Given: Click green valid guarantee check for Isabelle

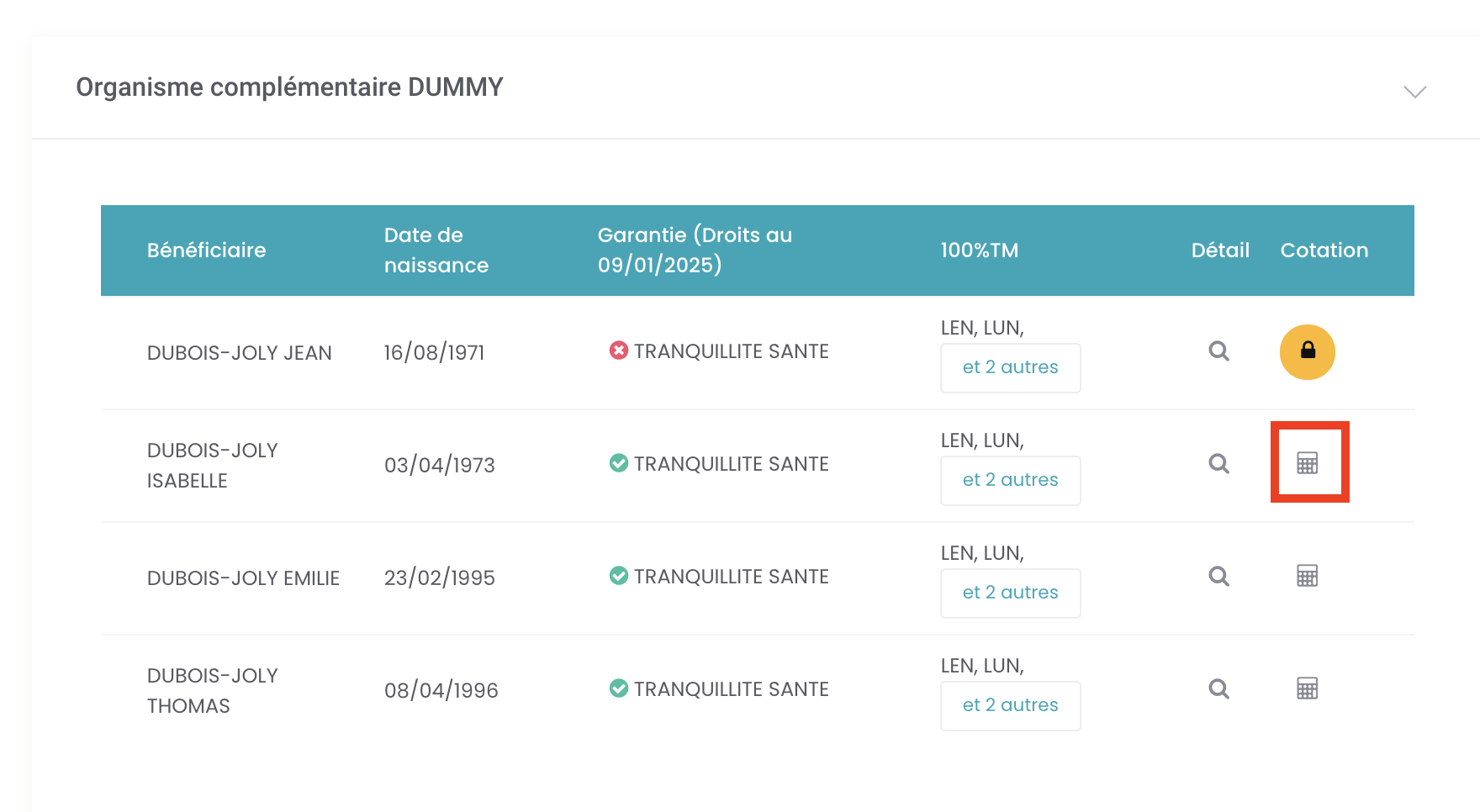Looking at the screenshot, I should click(619, 463).
